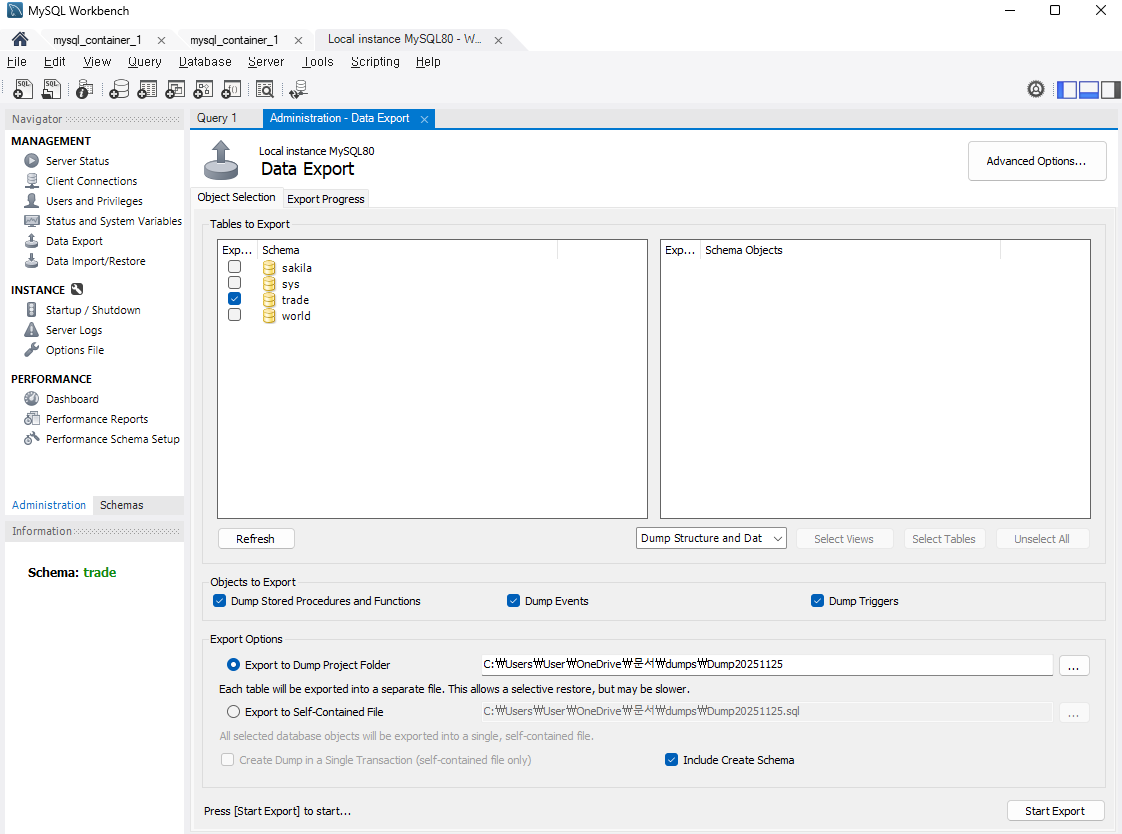Image resolution: width=1122 pixels, height=834 pixels.
Task: Open the Tools menu
Action: (318, 62)
